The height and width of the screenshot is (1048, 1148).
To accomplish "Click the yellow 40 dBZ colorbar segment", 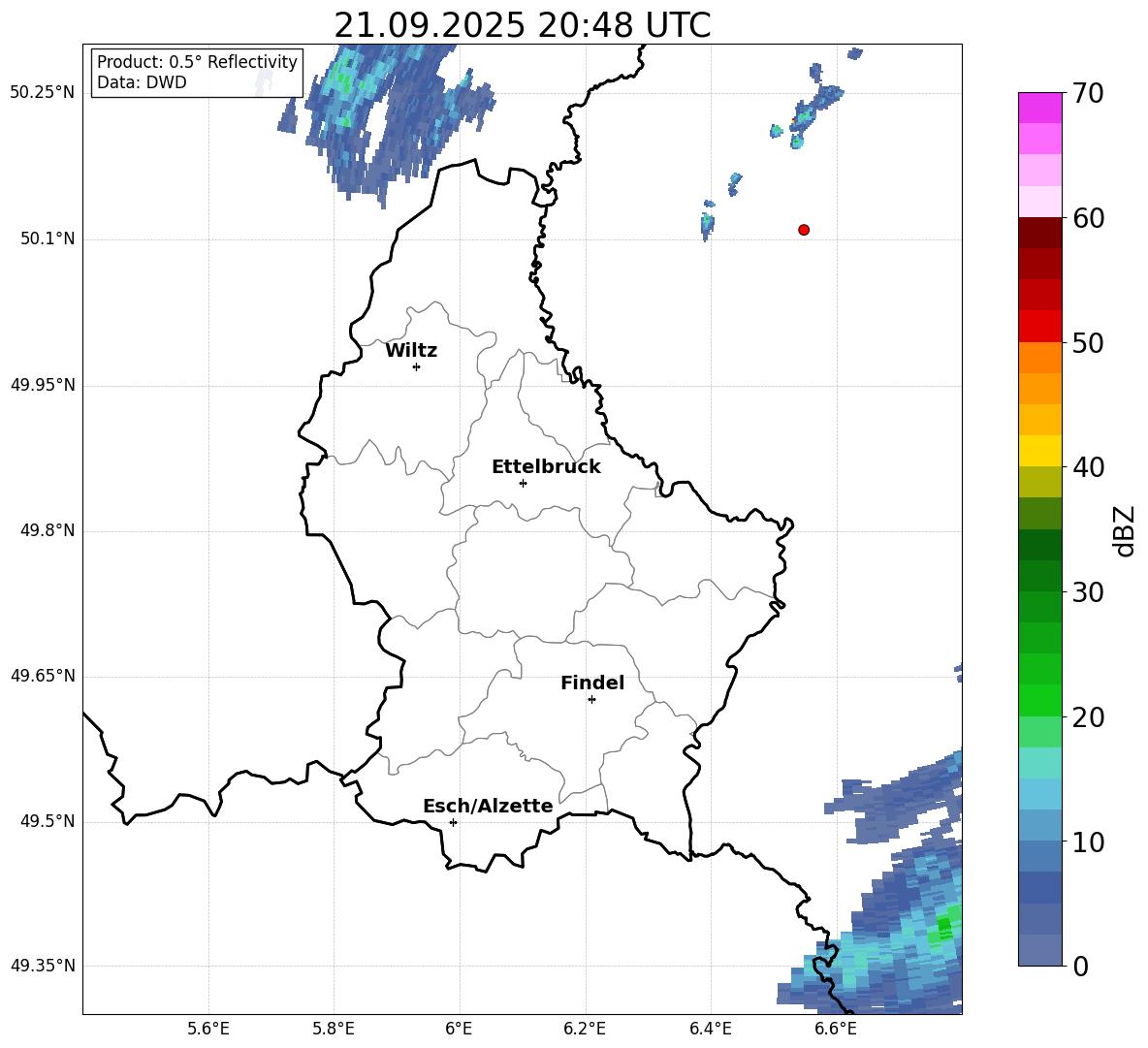I will click(1039, 451).
